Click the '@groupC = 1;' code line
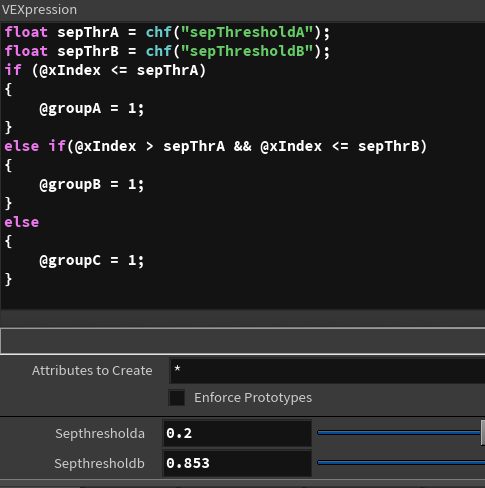 92,260
